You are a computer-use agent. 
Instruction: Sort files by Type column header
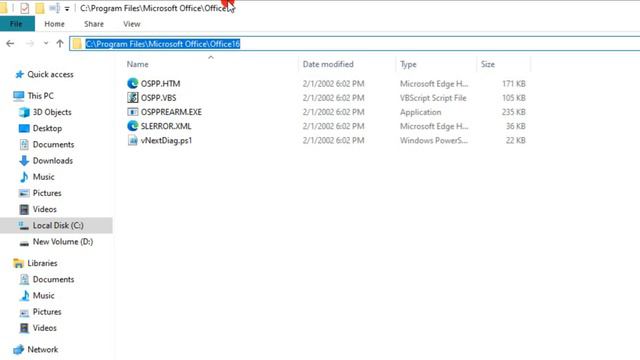pos(408,64)
